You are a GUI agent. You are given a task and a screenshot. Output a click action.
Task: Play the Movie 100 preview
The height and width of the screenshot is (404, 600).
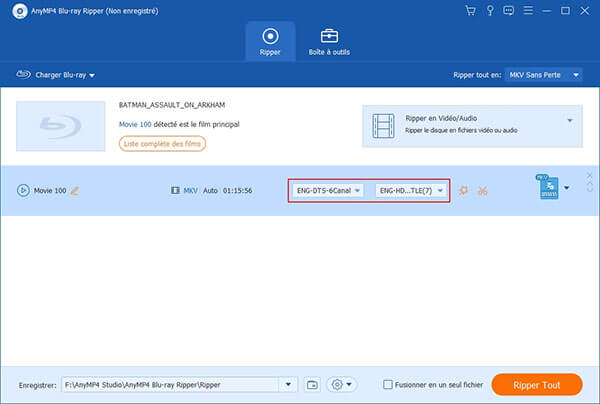[23, 190]
